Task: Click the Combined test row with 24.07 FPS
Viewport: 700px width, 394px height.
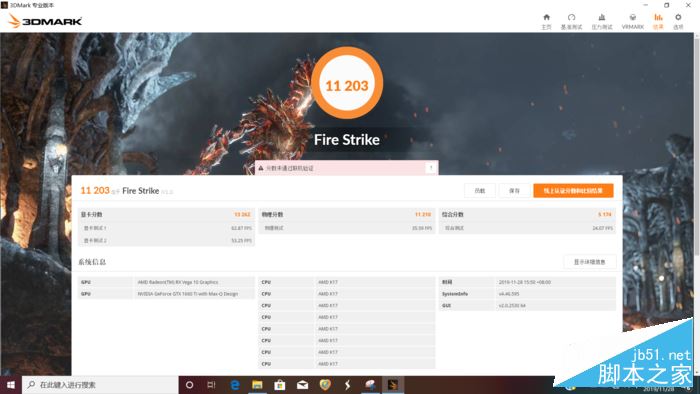Action: 527,228
